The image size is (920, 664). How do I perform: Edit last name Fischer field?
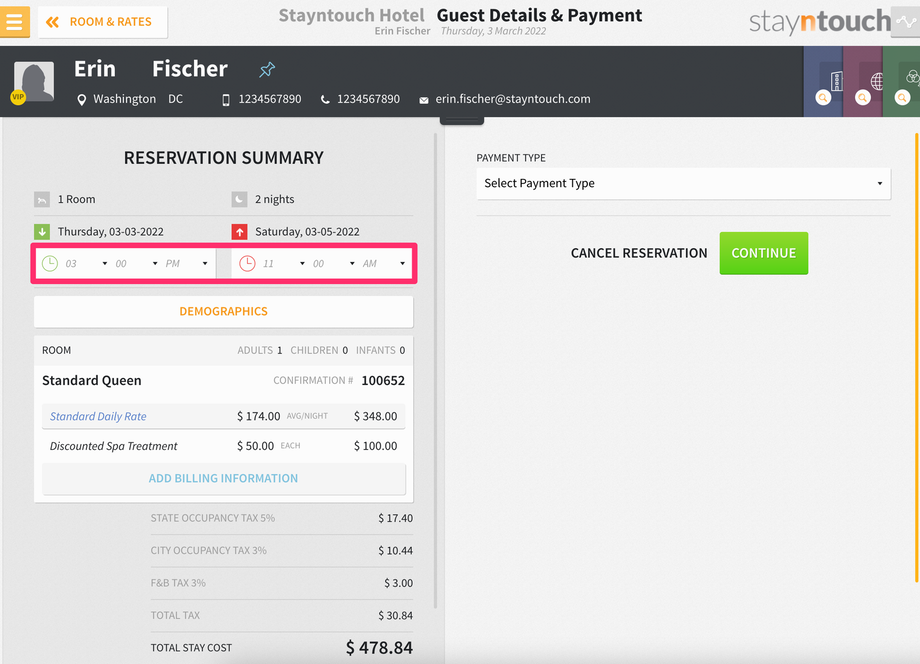click(190, 69)
